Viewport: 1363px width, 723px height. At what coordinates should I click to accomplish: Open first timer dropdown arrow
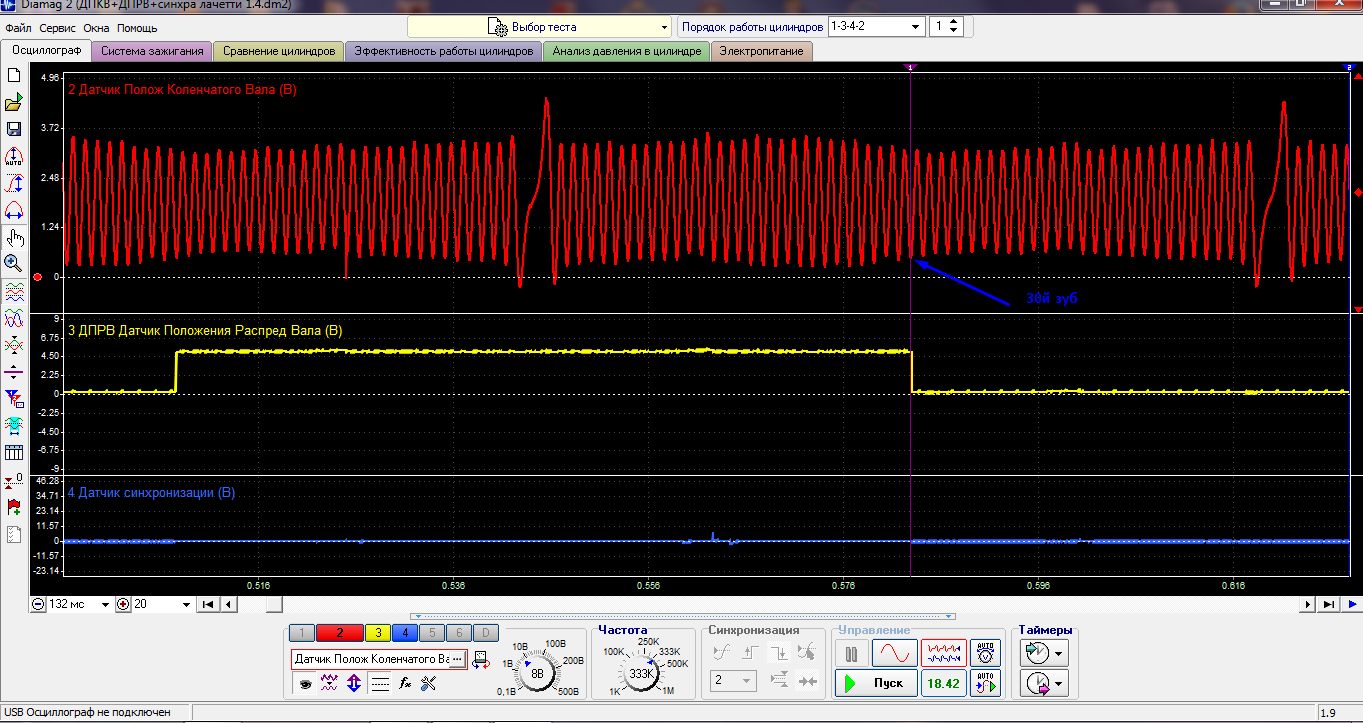(1059, 654)
